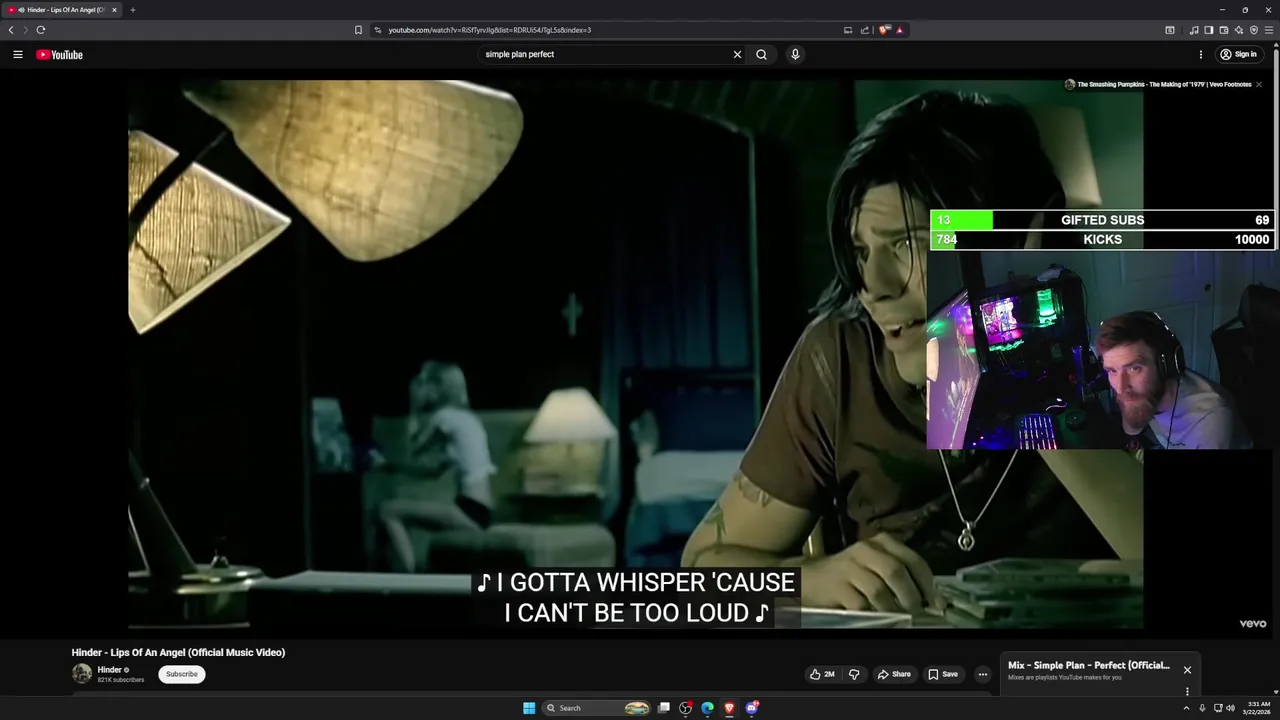Open network and volume quick settings
The width and height of the screenshot is (1280, 720).
(1224, 708)
